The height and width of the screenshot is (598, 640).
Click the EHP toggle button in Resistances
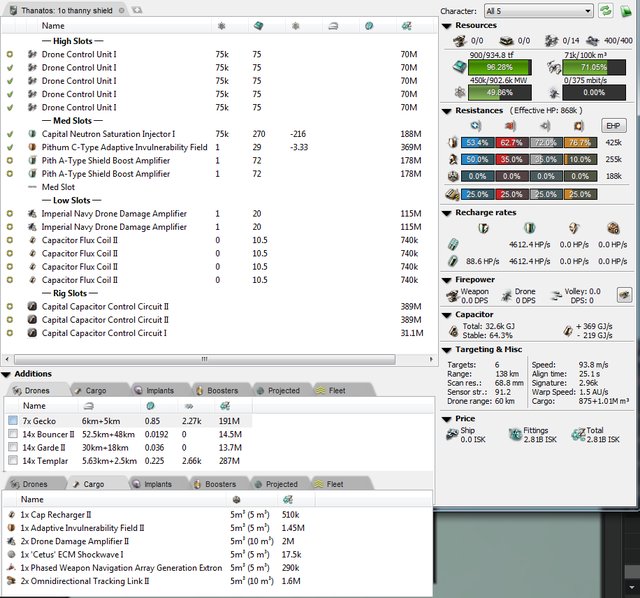[615, 126]
